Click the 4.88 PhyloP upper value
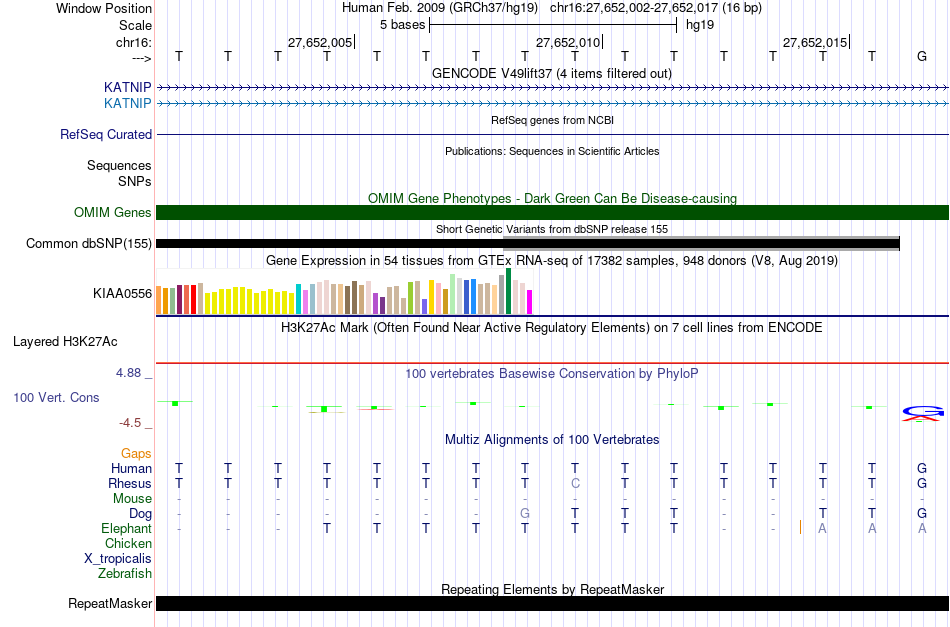 (x=129, y=373)
